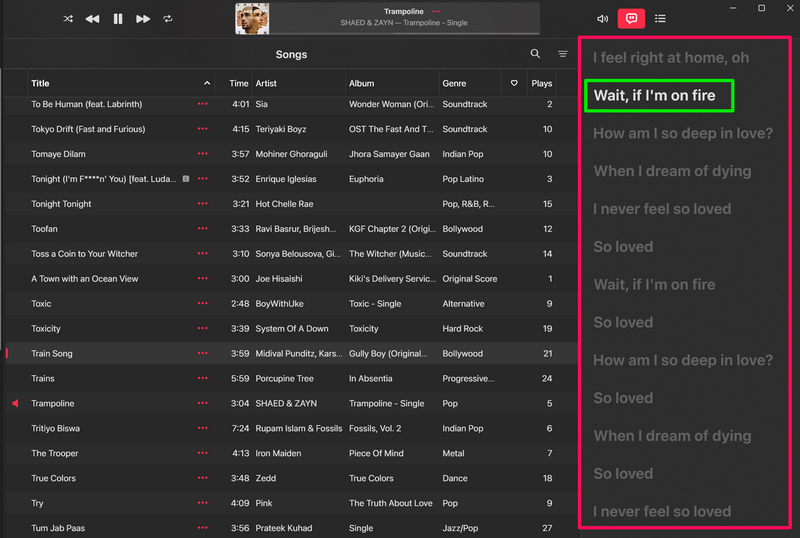
Task: Open more options for Tokyo Drift
Action: [x=203, y=129]
